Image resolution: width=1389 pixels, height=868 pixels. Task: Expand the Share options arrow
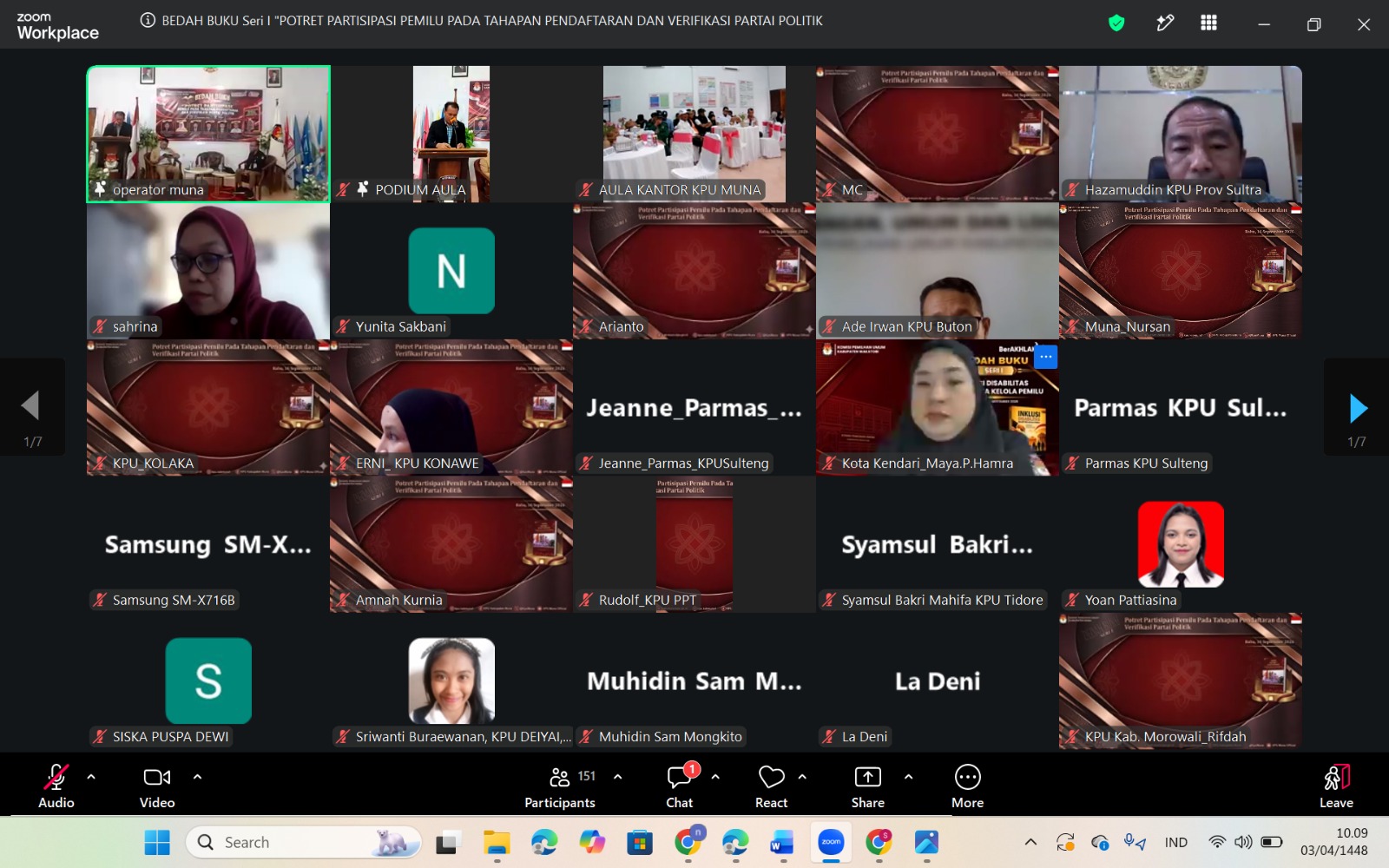tap(908, 777)
